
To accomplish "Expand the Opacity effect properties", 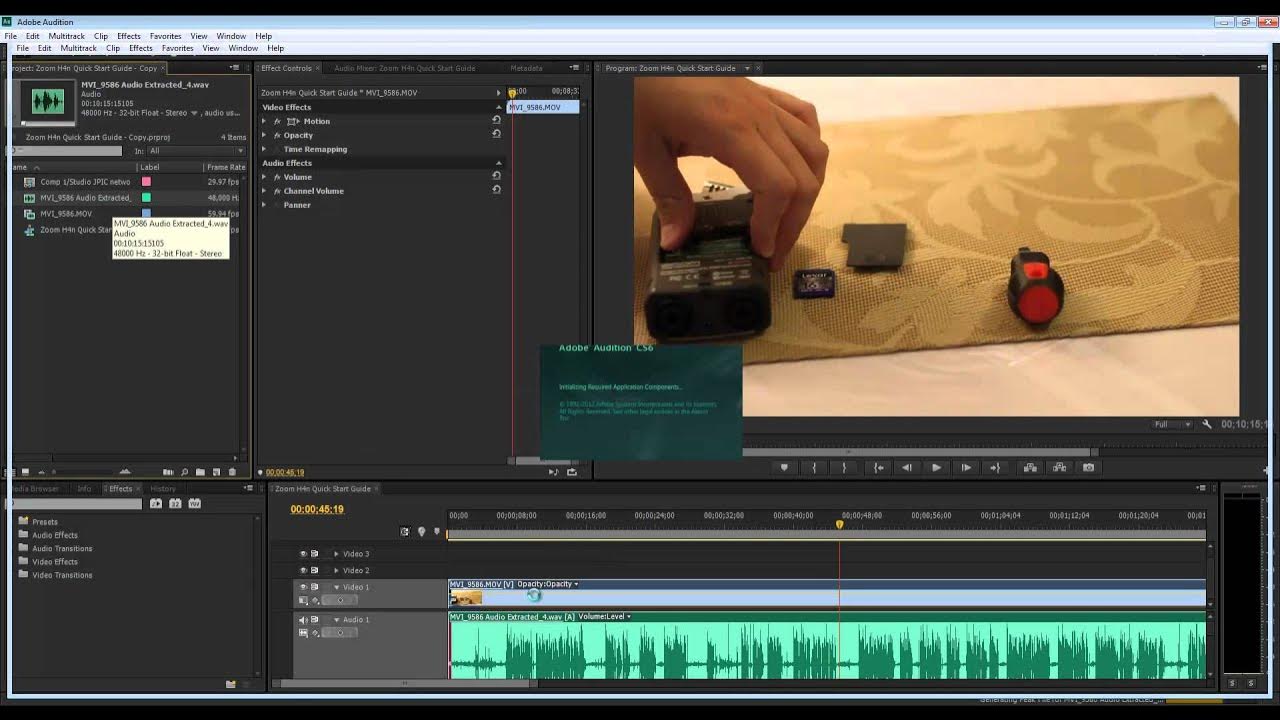I will (x=264, y=135).
